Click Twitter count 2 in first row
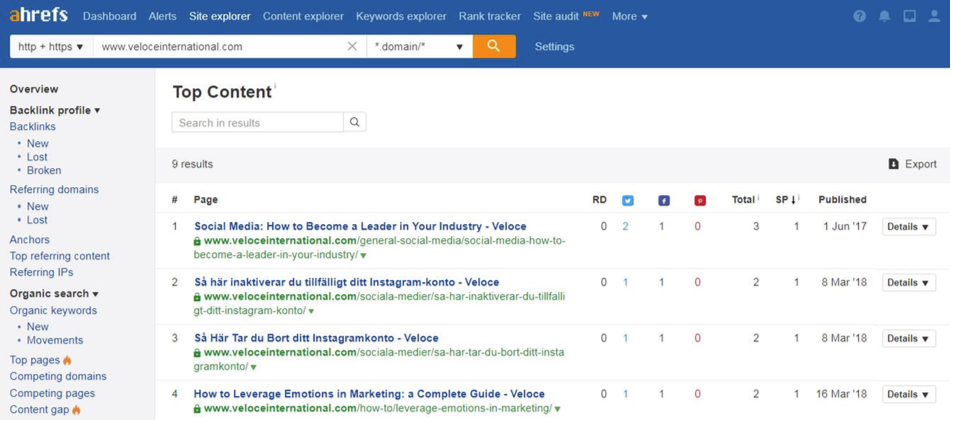Viewport: 953px width, 422px height. pyautogui.click(x=625, y=226)
